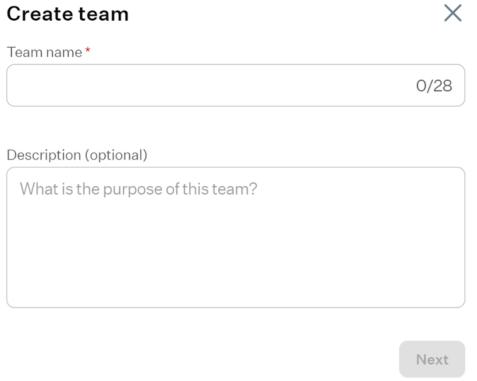
Task: Click the word "optional" in the description label
Action: [116, 155]
